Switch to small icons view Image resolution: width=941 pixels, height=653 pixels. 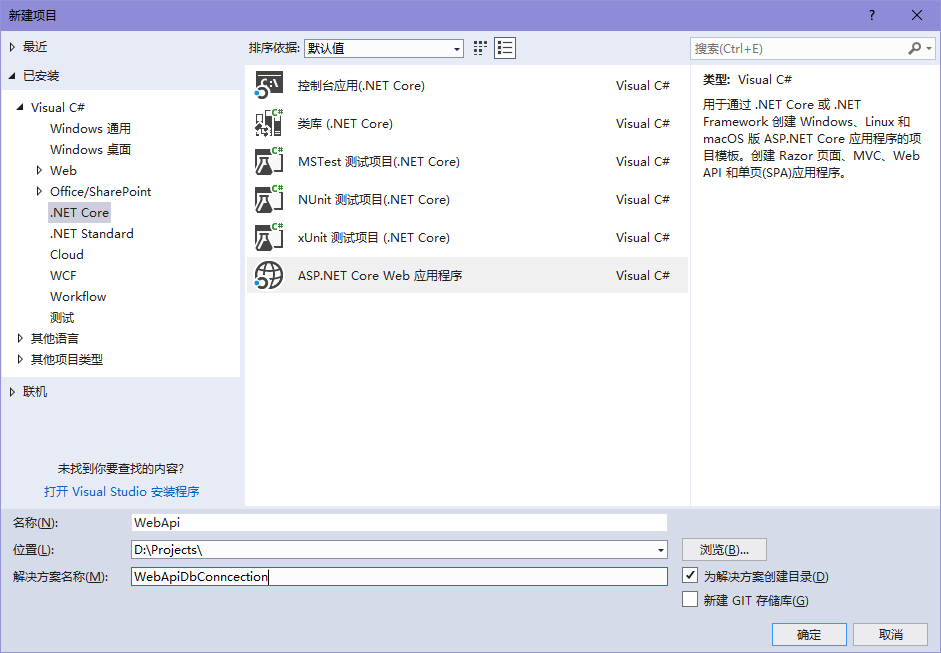(480, 48)
